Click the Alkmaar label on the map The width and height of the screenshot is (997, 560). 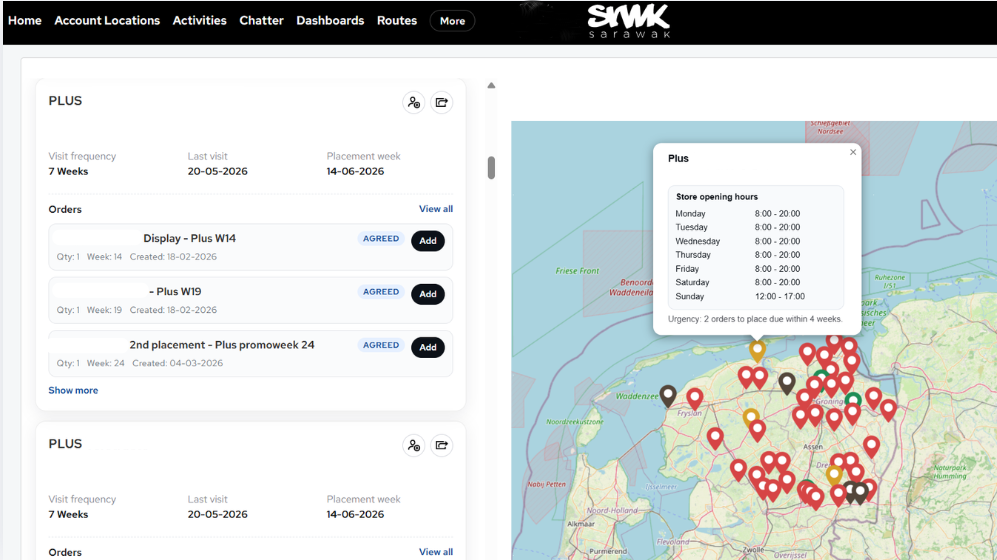coord(581,524)
